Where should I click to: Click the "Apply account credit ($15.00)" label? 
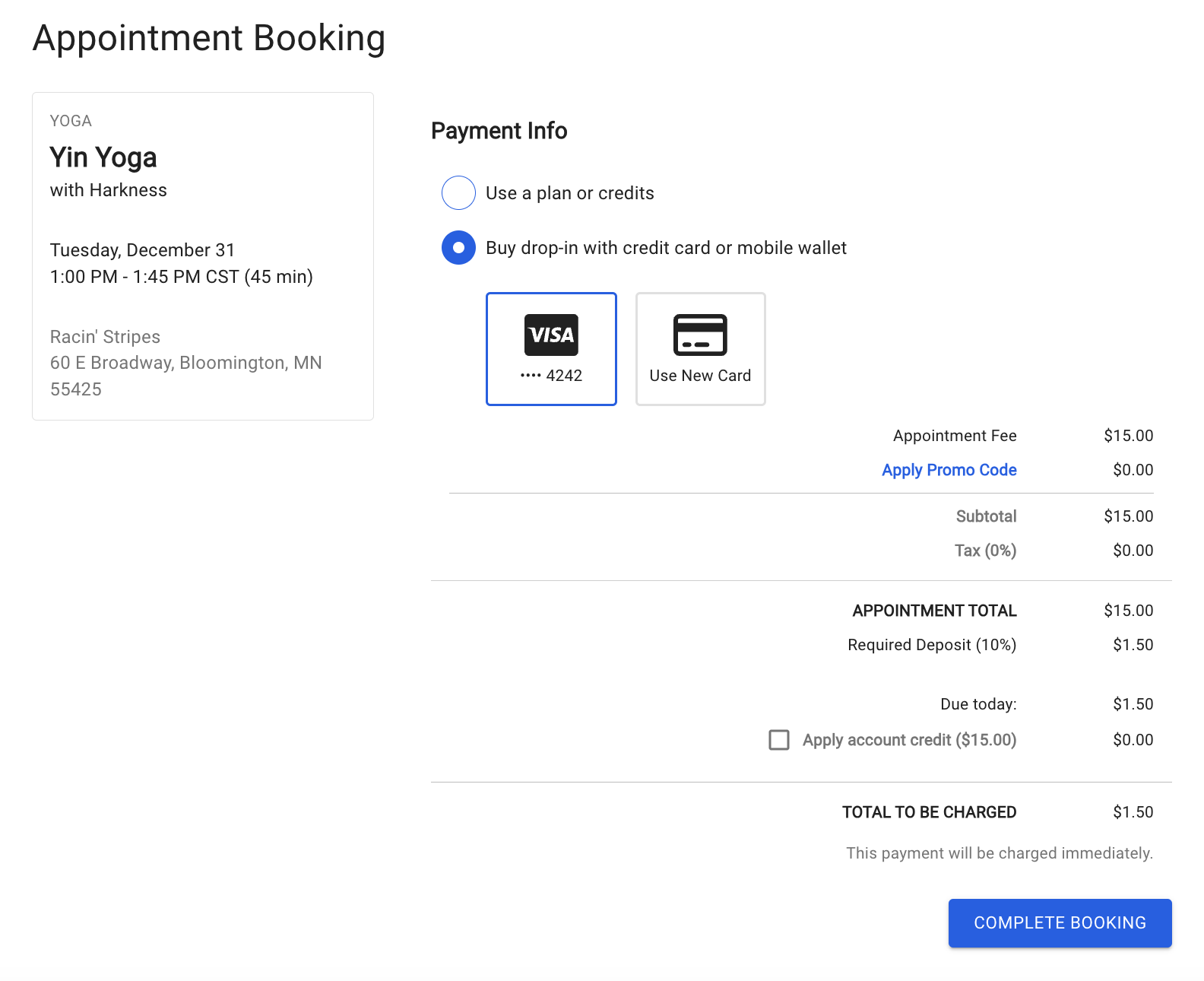909,740
